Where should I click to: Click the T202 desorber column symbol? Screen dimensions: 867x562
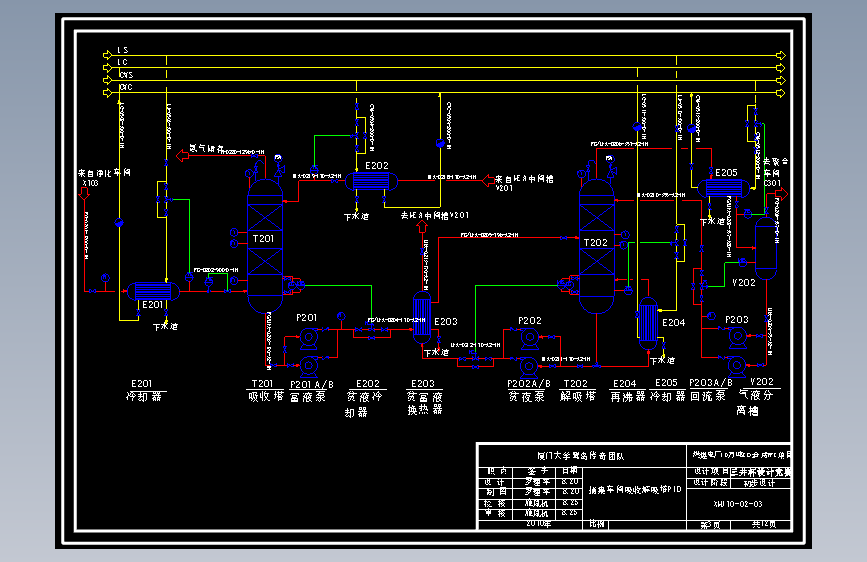click(x=596, y=246)
